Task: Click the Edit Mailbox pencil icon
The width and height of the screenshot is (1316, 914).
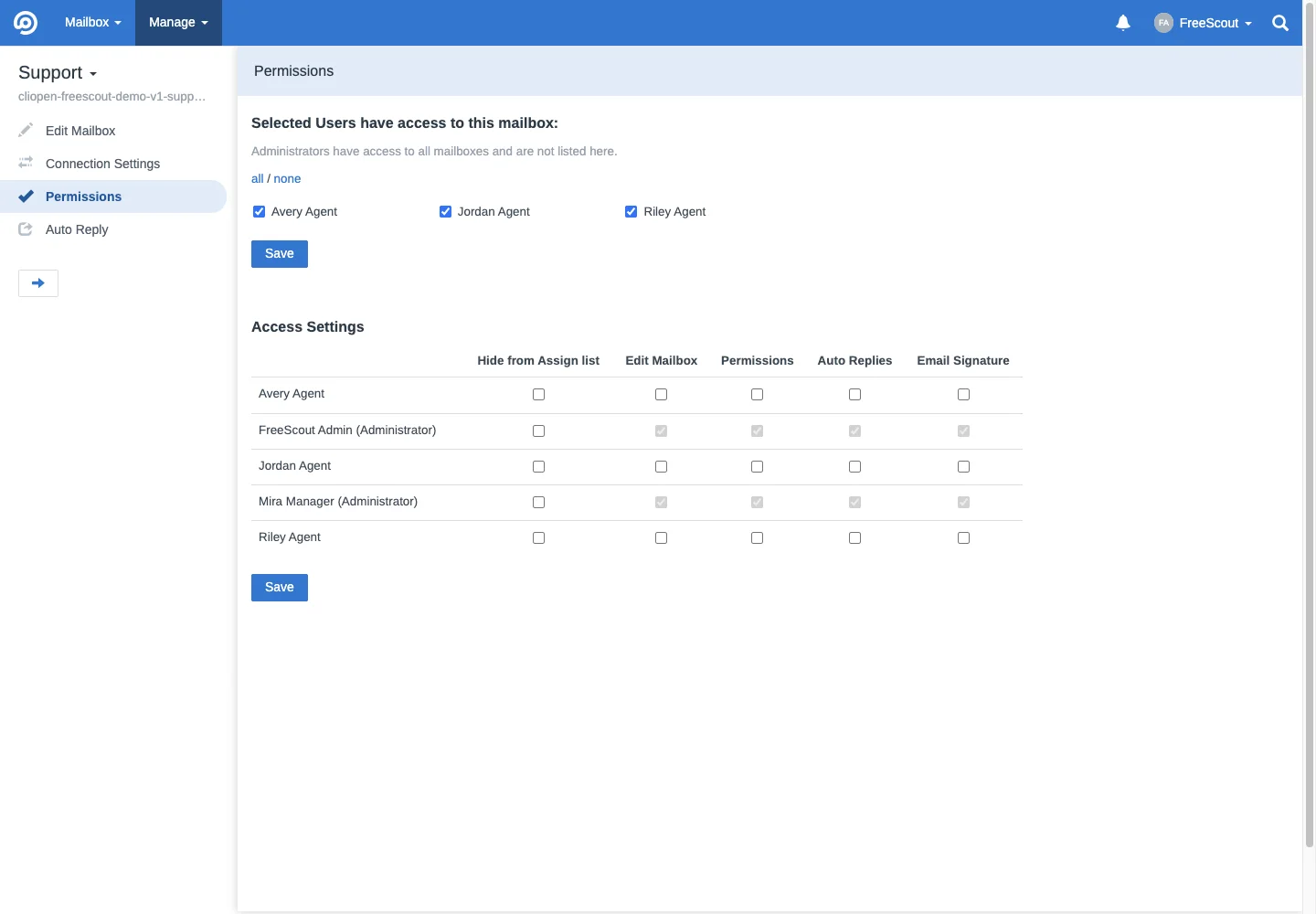Action: coord(26,130)
